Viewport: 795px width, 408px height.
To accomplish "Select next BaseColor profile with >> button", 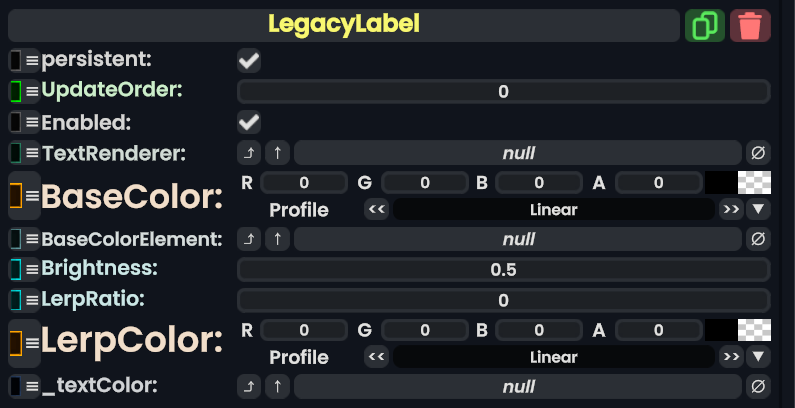I will tap(731, 210).
